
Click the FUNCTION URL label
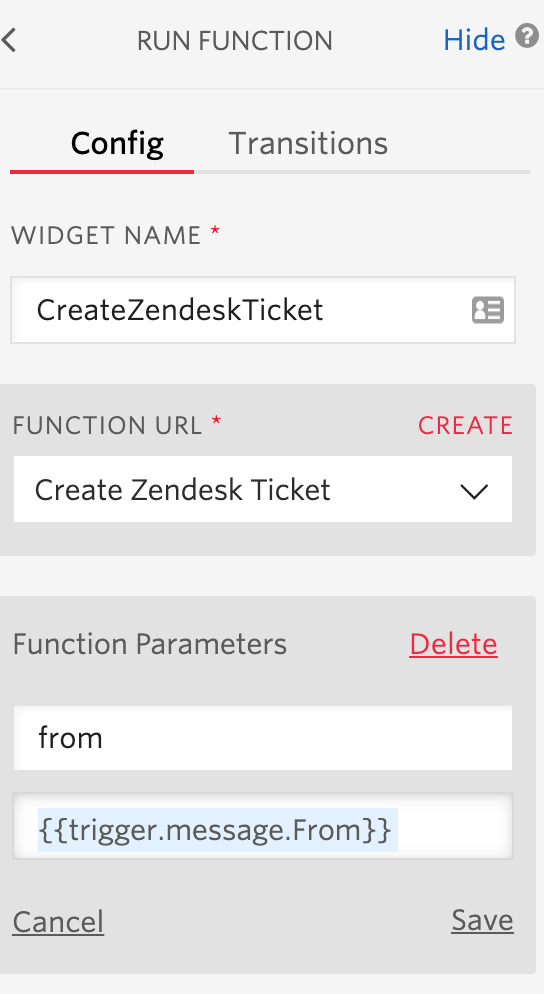point(107,425)
